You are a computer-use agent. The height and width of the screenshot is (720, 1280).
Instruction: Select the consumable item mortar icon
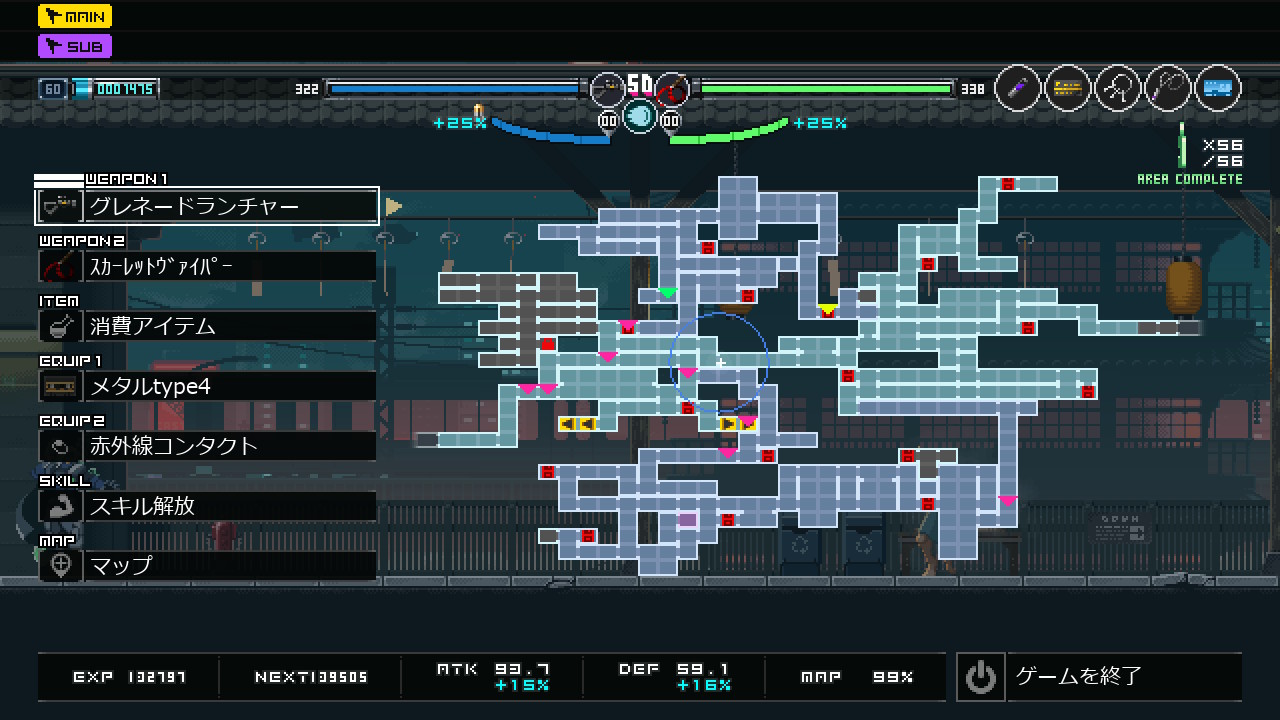click(x=59, y=326)
